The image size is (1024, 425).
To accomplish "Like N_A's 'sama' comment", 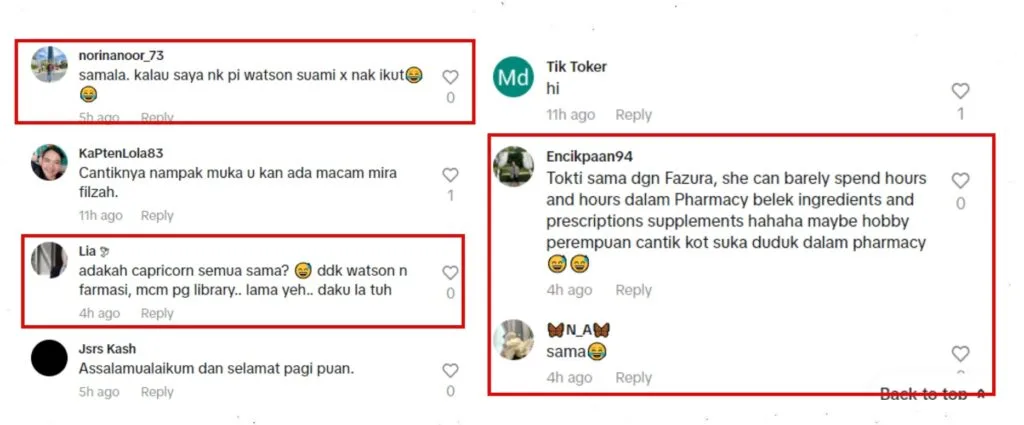I will (x=960, y=354).
